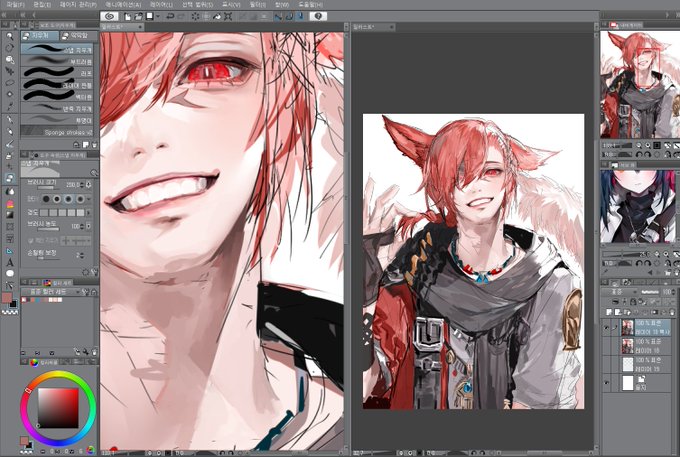This screenshot has height=457, width=680.
Task: Adjust stabilization value stepper
Action: click(x=82, y=255)
